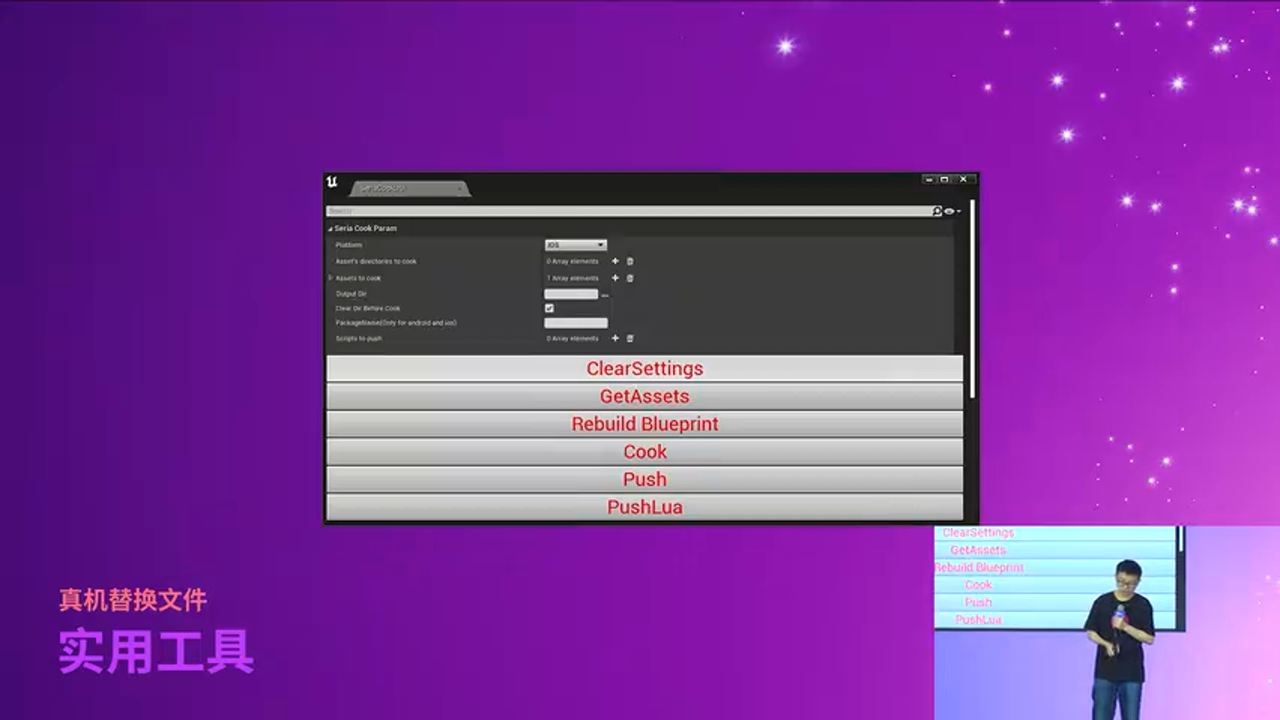Click the PackageName input field
Screen dimensions: 1280x720
(576, 323)
